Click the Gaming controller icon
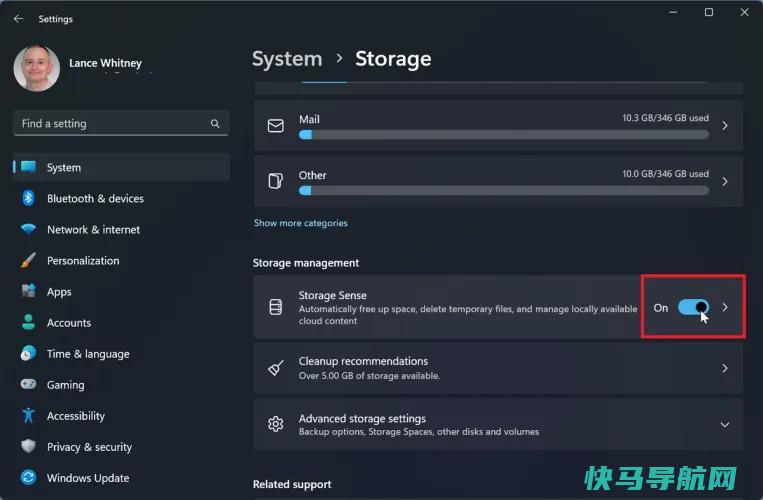Screen dimensions: 763x500 28,384
